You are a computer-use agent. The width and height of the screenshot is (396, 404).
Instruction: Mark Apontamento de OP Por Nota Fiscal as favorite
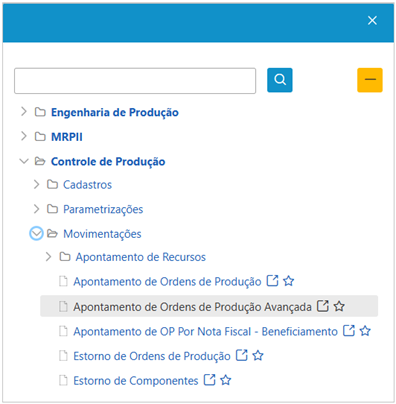(365, 331)
